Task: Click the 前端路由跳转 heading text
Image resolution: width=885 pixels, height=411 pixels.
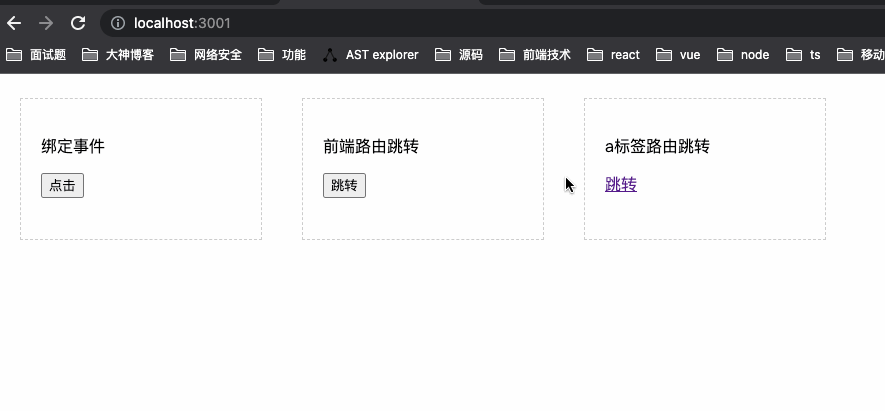Action: point(371,147)
